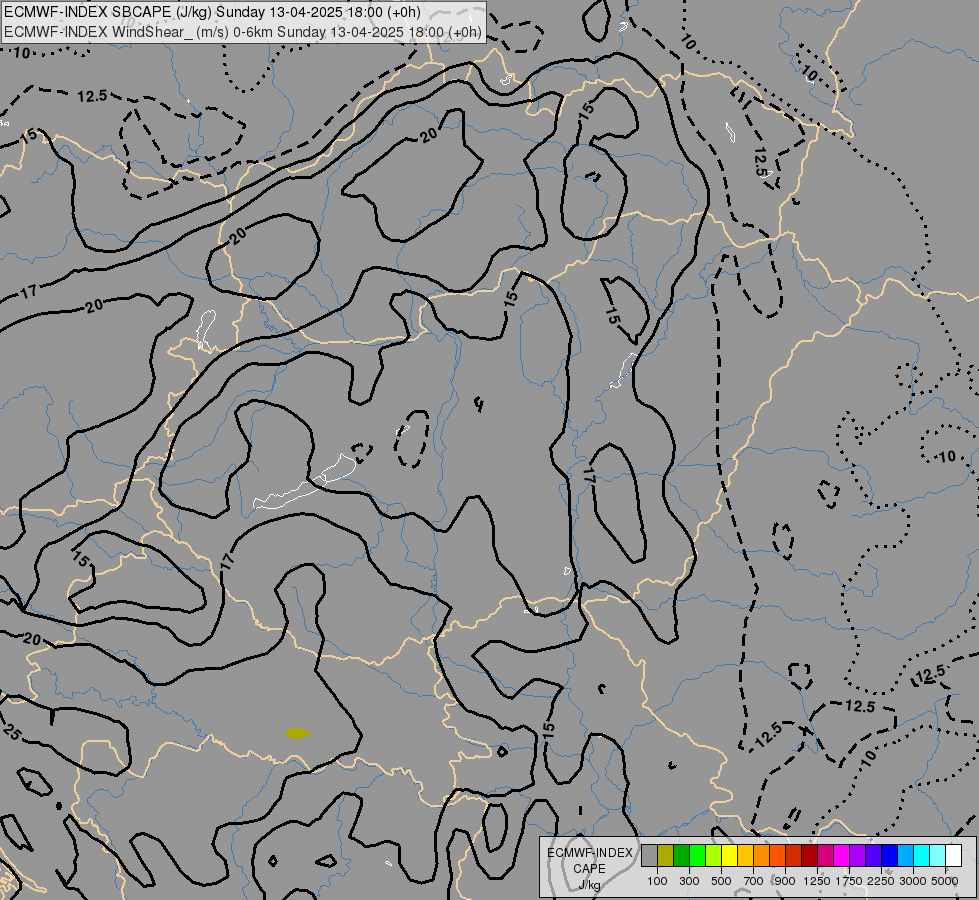Click the WindShear 0-6km title line
The width and height of the screenshot is (979, 900).
[243, 32]
